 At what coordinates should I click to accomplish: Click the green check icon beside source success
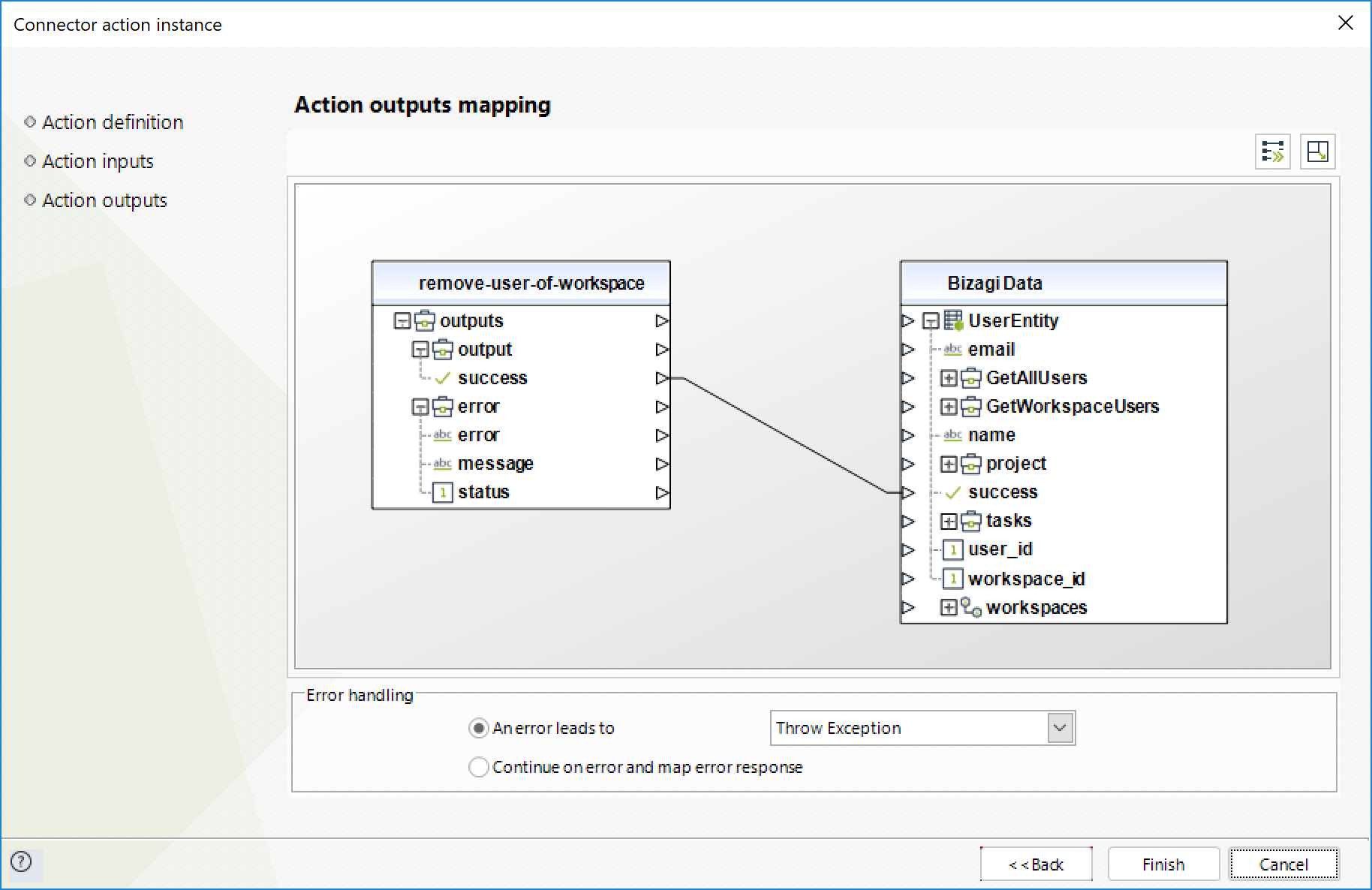(443, 378)
